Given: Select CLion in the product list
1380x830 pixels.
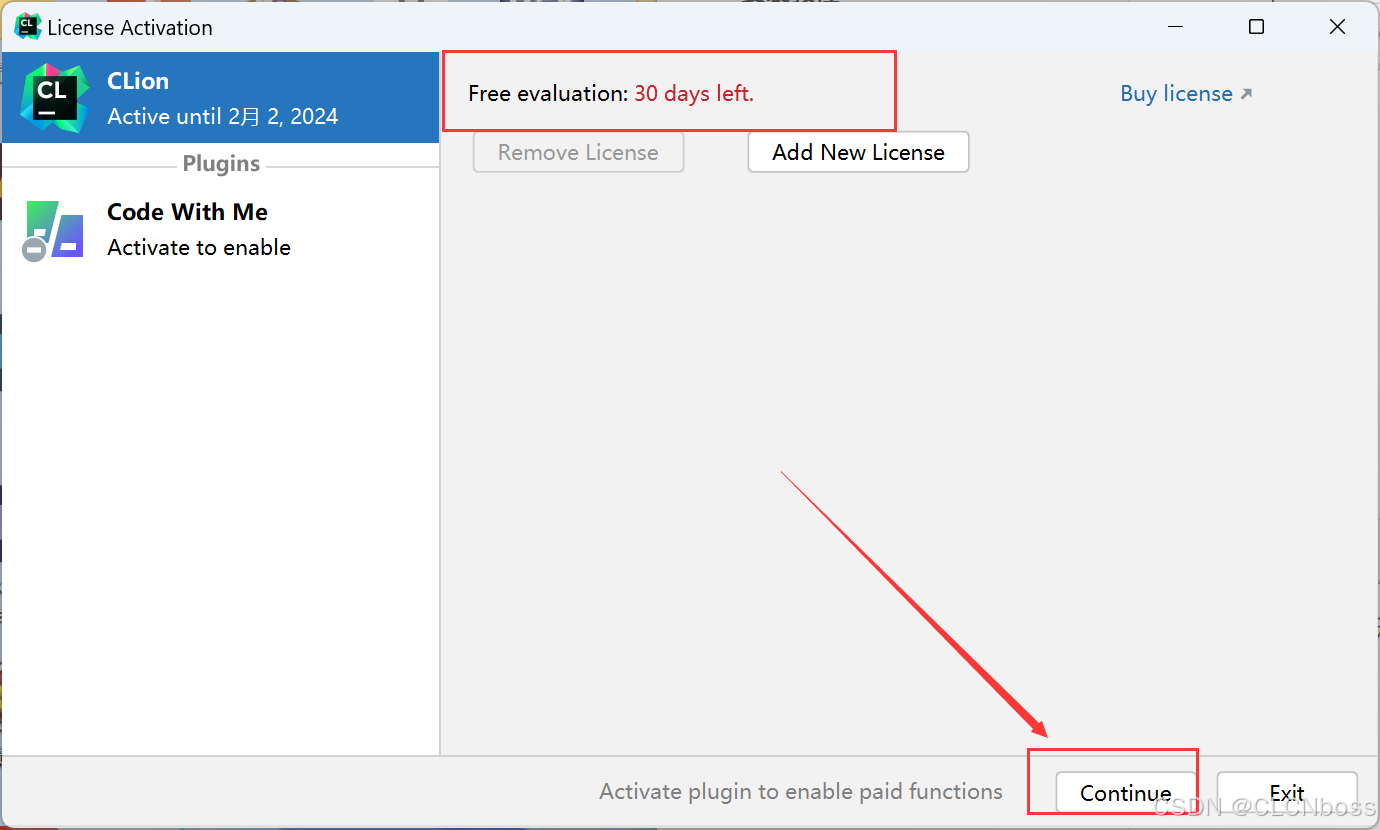Looking at the screenshot, I should [220, 98].
